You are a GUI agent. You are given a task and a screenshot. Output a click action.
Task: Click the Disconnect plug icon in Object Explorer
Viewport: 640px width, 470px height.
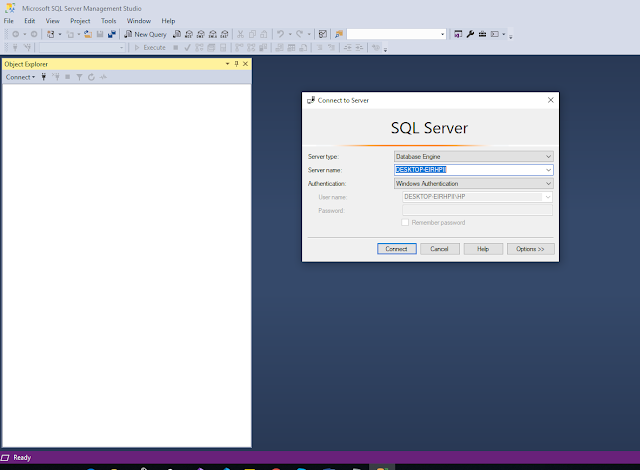tap(56, 77)
